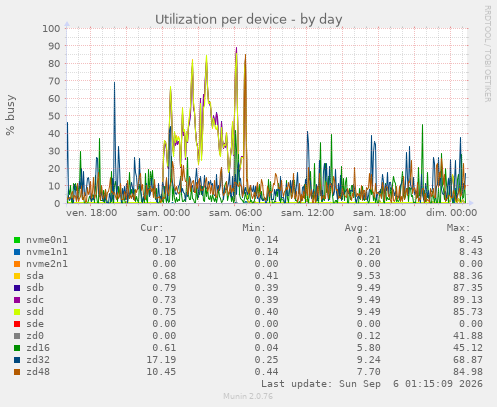This screenshot has width=497, height=407.
Task: Click zd32 current value 17.19
Action: click(x=161, y=360)
